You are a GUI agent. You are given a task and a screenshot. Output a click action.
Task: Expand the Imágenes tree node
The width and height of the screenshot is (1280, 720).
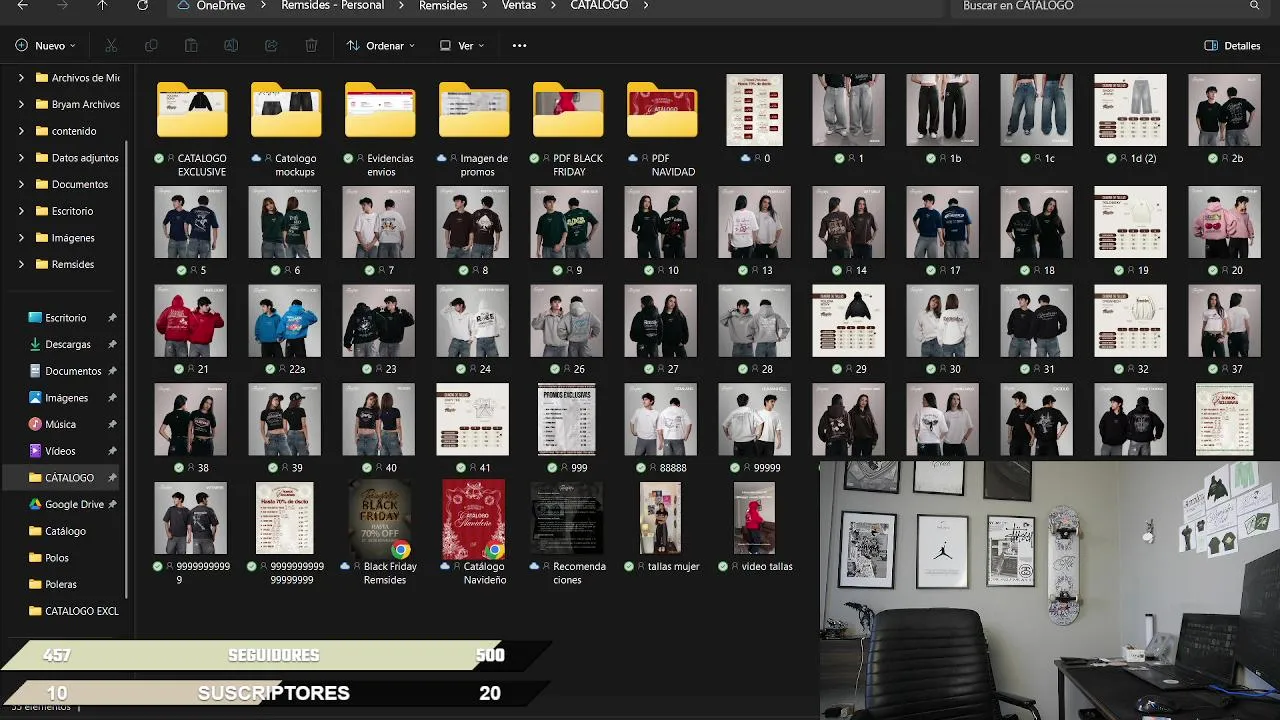click(x=22, y=238)
